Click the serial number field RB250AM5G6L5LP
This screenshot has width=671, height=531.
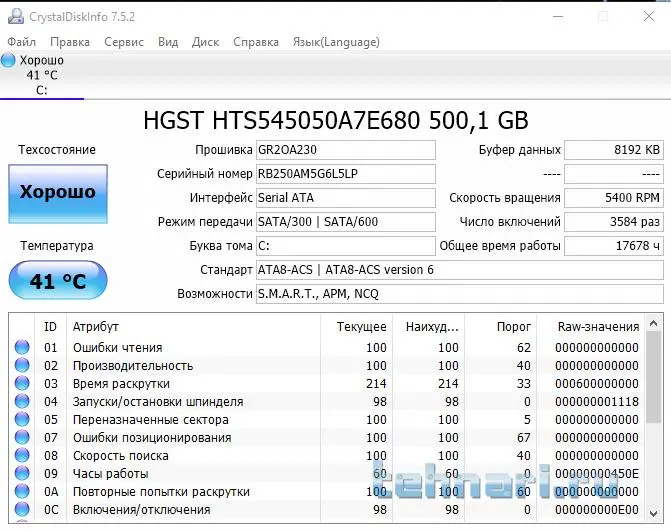tap(346, 174)
